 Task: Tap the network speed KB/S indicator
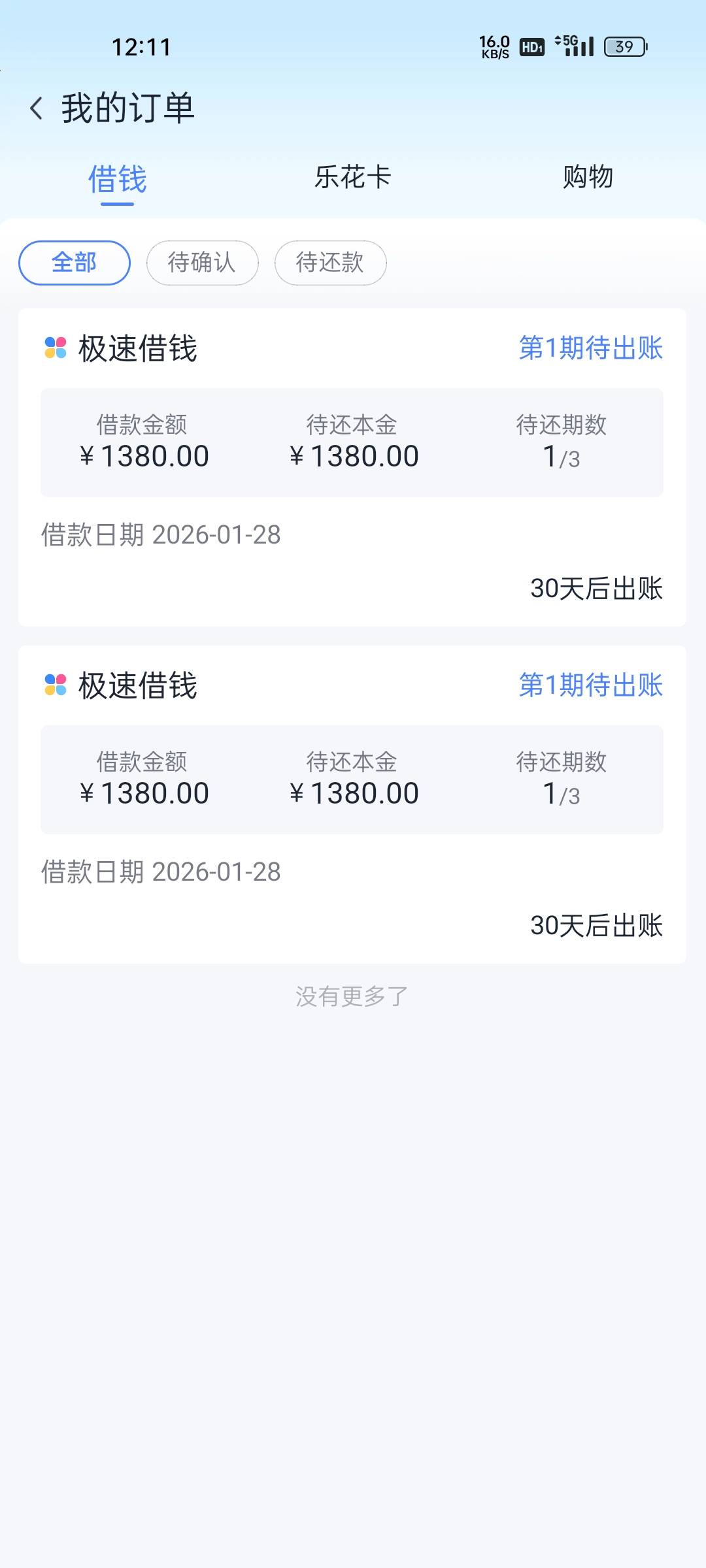[x=495, y=47]
